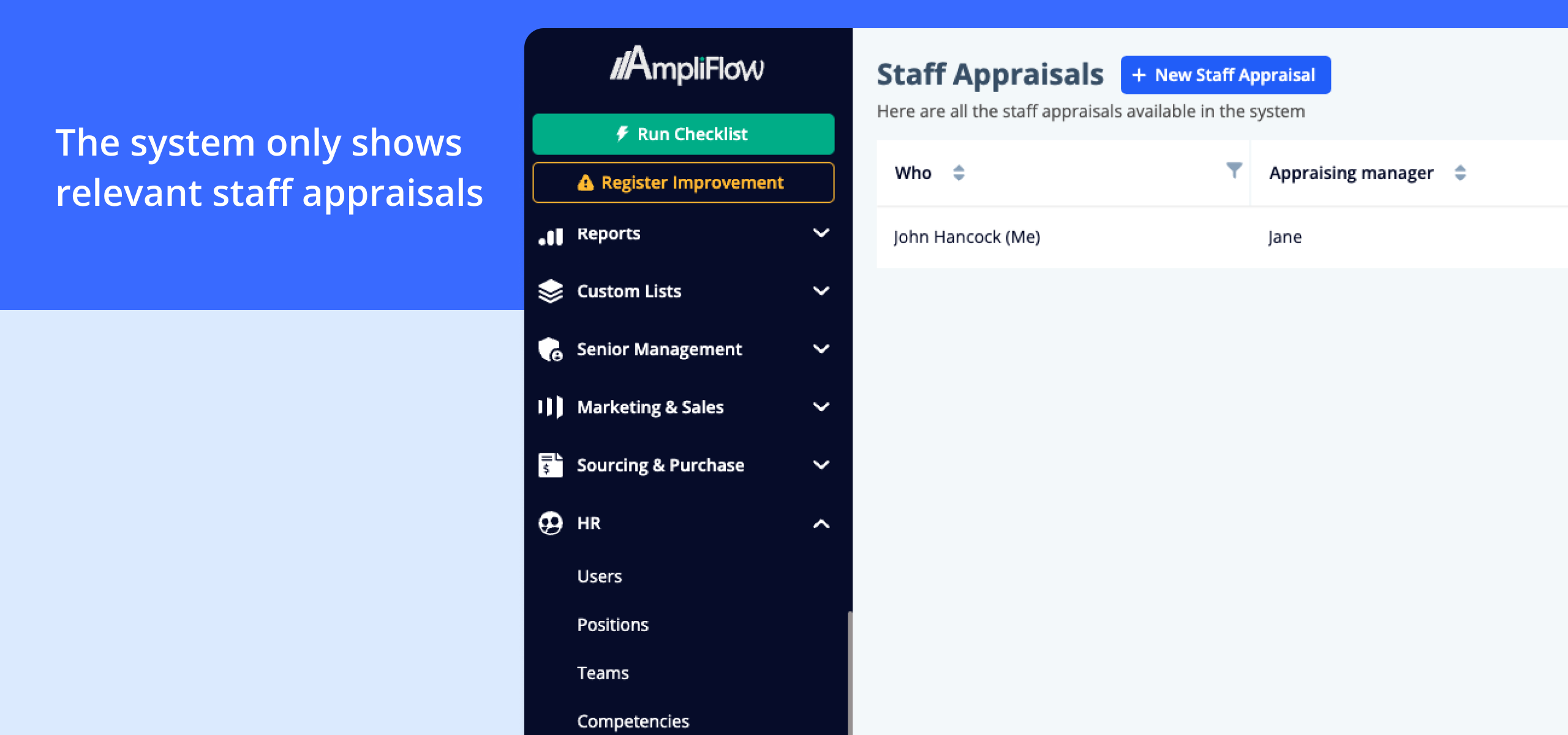
Task: Open the John Hancock (Me) appraisal row
Action: [x=967, y=237]
